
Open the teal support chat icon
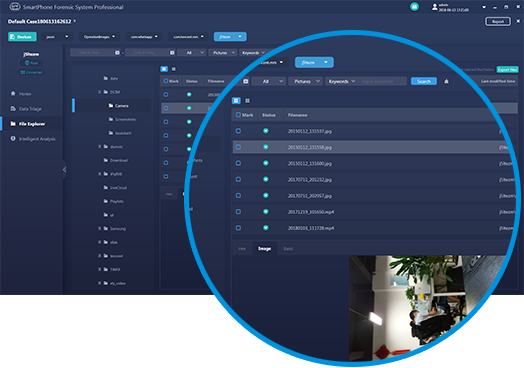[414, 7]
